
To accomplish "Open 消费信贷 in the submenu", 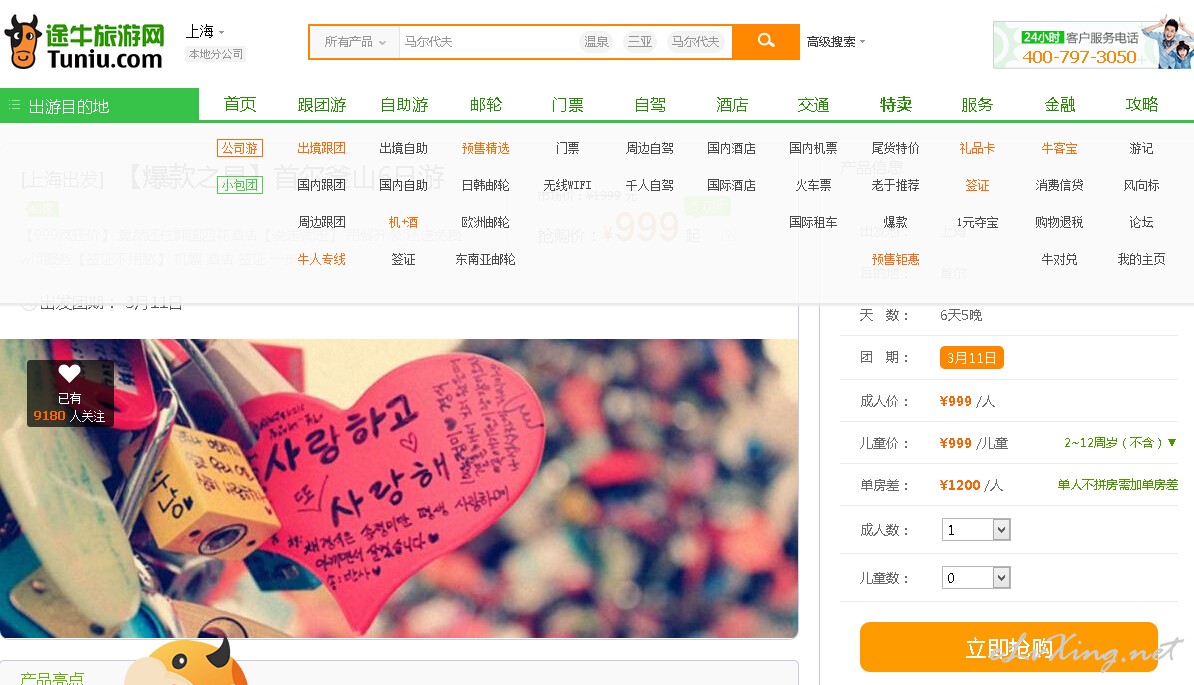I will click(1059, 185).
